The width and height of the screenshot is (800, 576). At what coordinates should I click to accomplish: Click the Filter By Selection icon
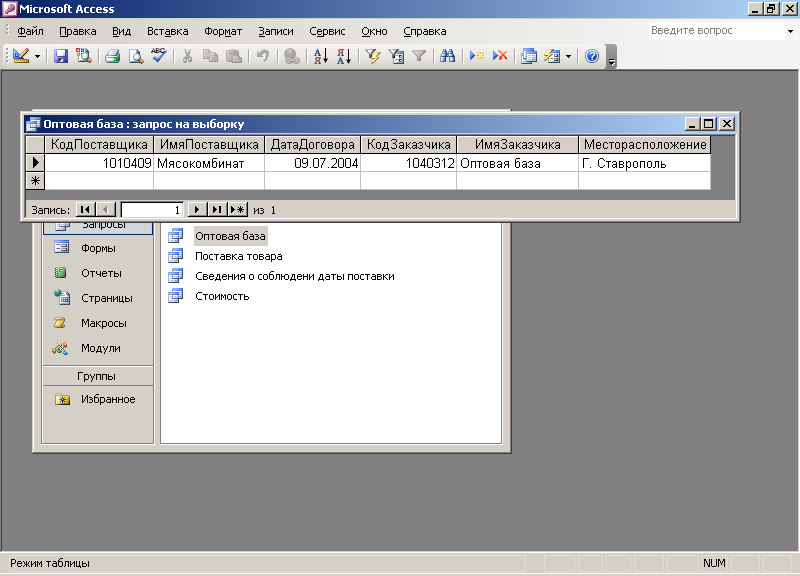373,56
